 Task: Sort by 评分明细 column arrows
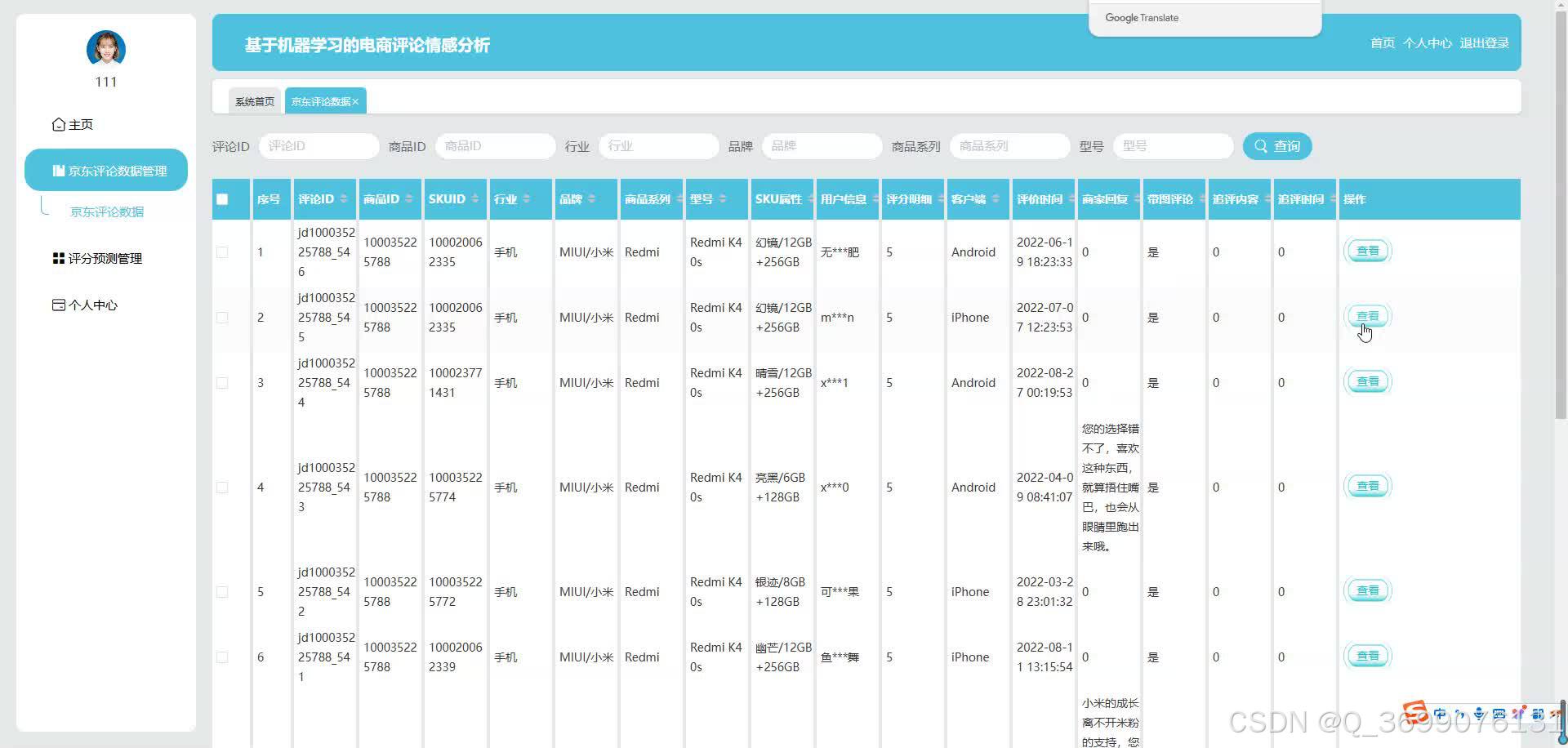click(942, 199)
